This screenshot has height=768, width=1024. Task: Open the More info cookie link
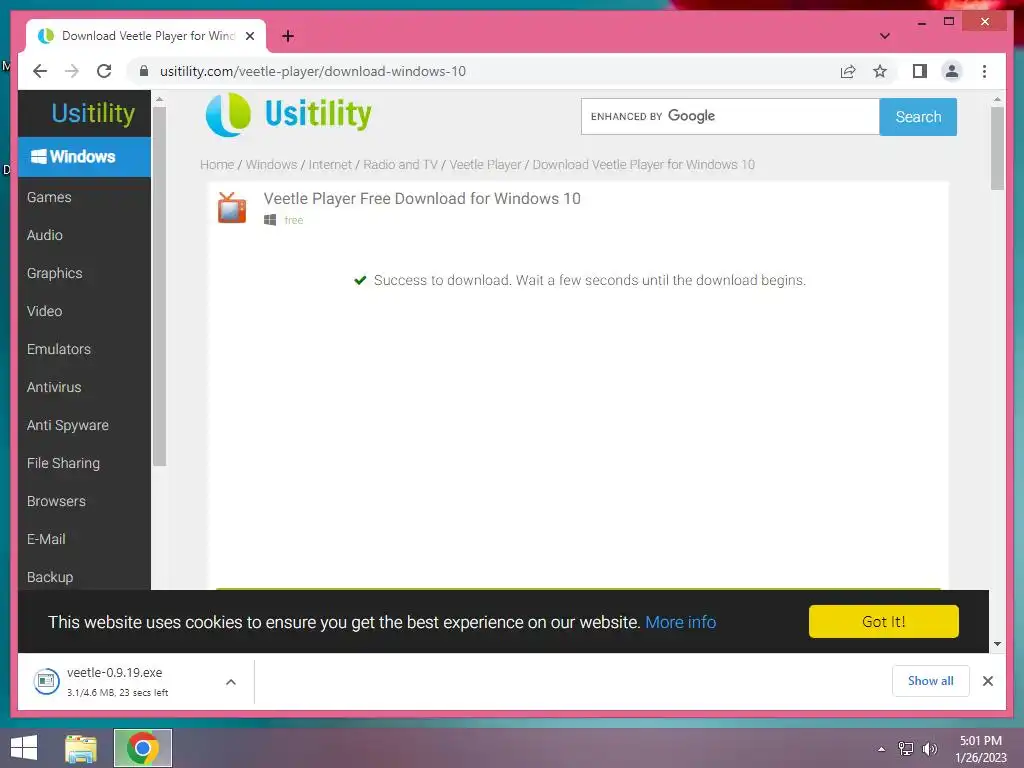[x=680, y=622]
